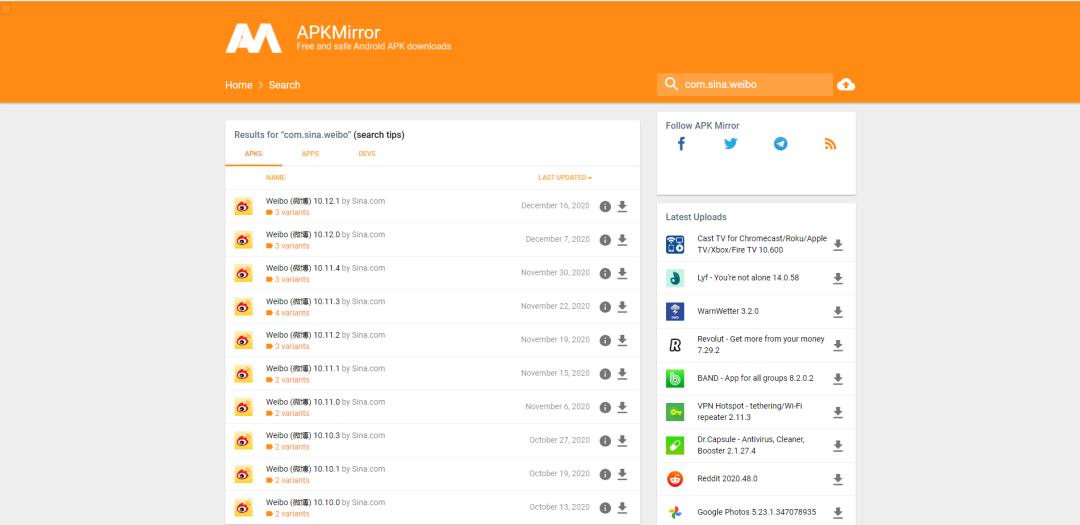Download WarnWetter 3.2.0 via arrow
The height and width of the screenshot is (525, 1080).
pos(838,312)
